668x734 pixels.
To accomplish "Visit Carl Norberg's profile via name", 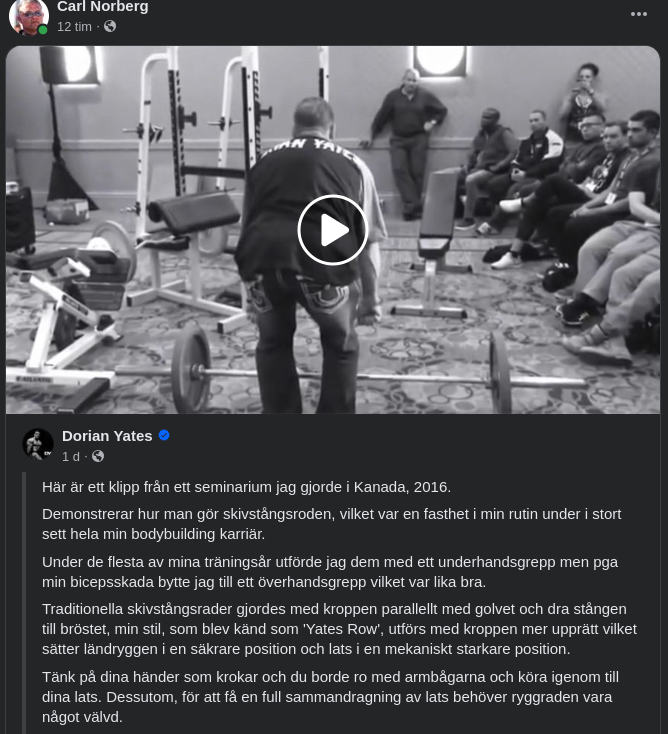I will click(x=103, y=7).
